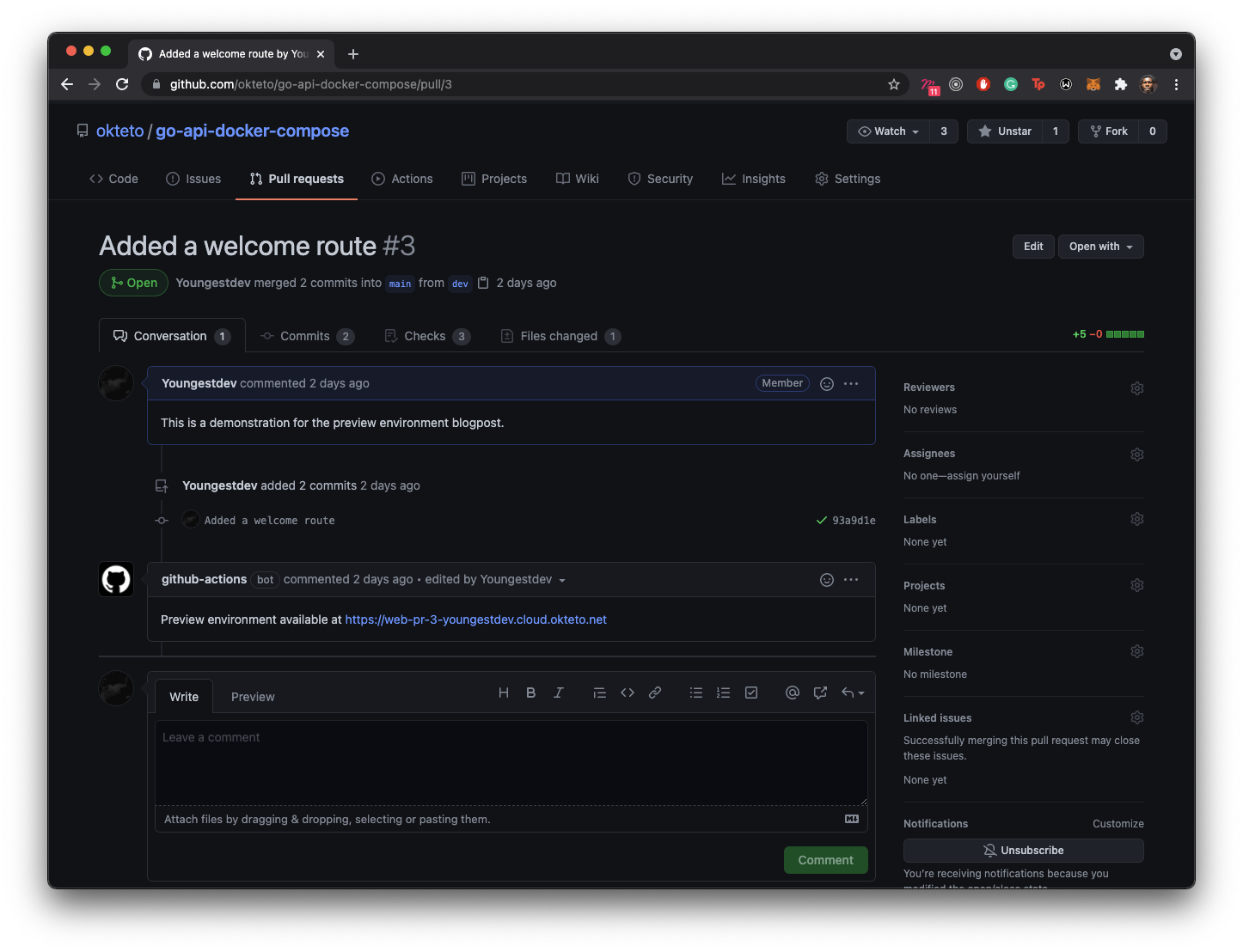Copy the dev branch name icon
This screenshot has height=952, width=1243.
[x=483, y=283]
